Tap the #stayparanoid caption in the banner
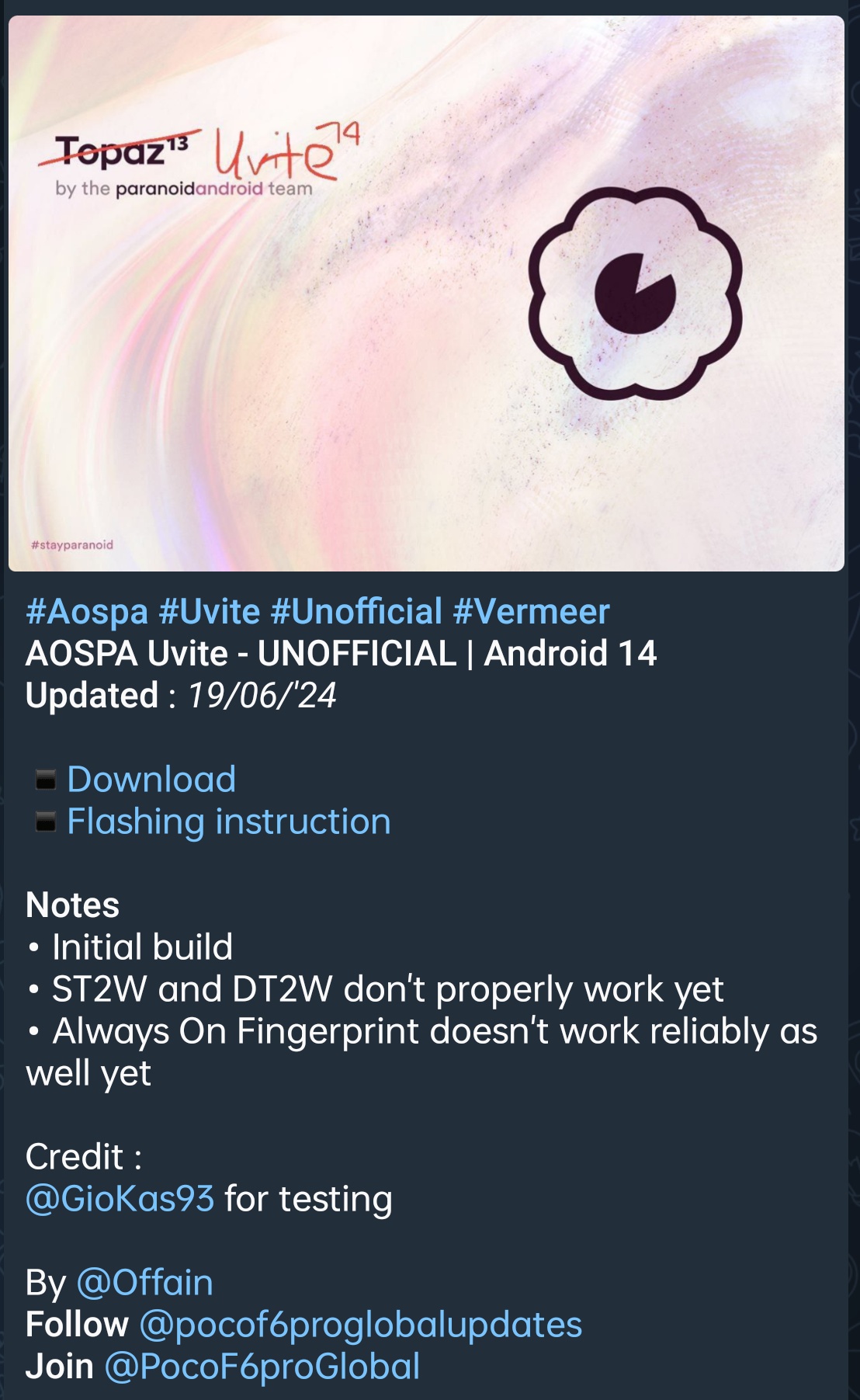 [x=72, y=545]
